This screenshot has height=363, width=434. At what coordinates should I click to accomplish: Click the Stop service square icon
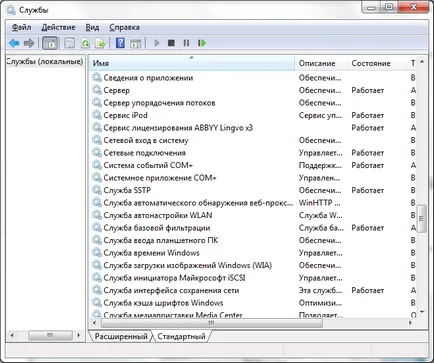pos(171,43)
